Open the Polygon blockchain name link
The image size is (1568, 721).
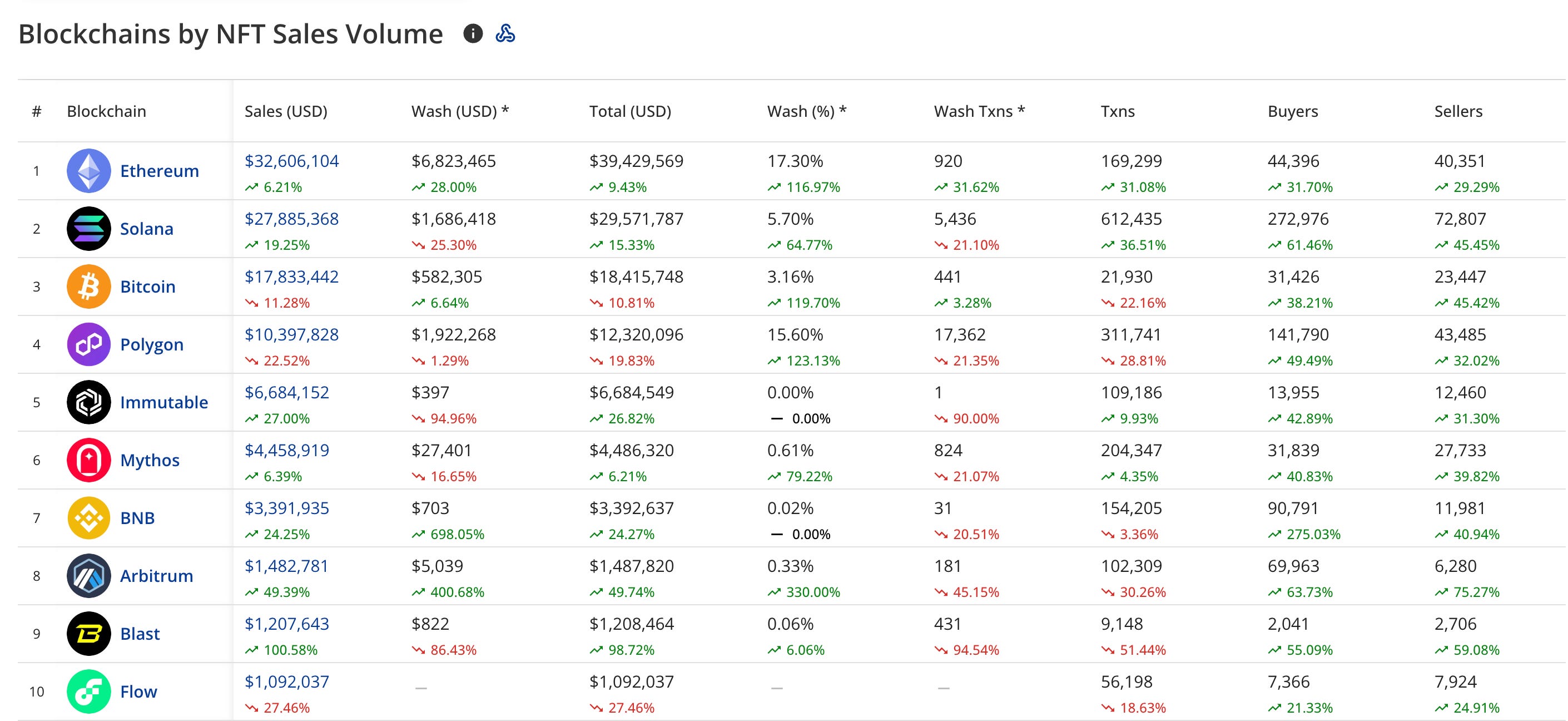[152, 344]
